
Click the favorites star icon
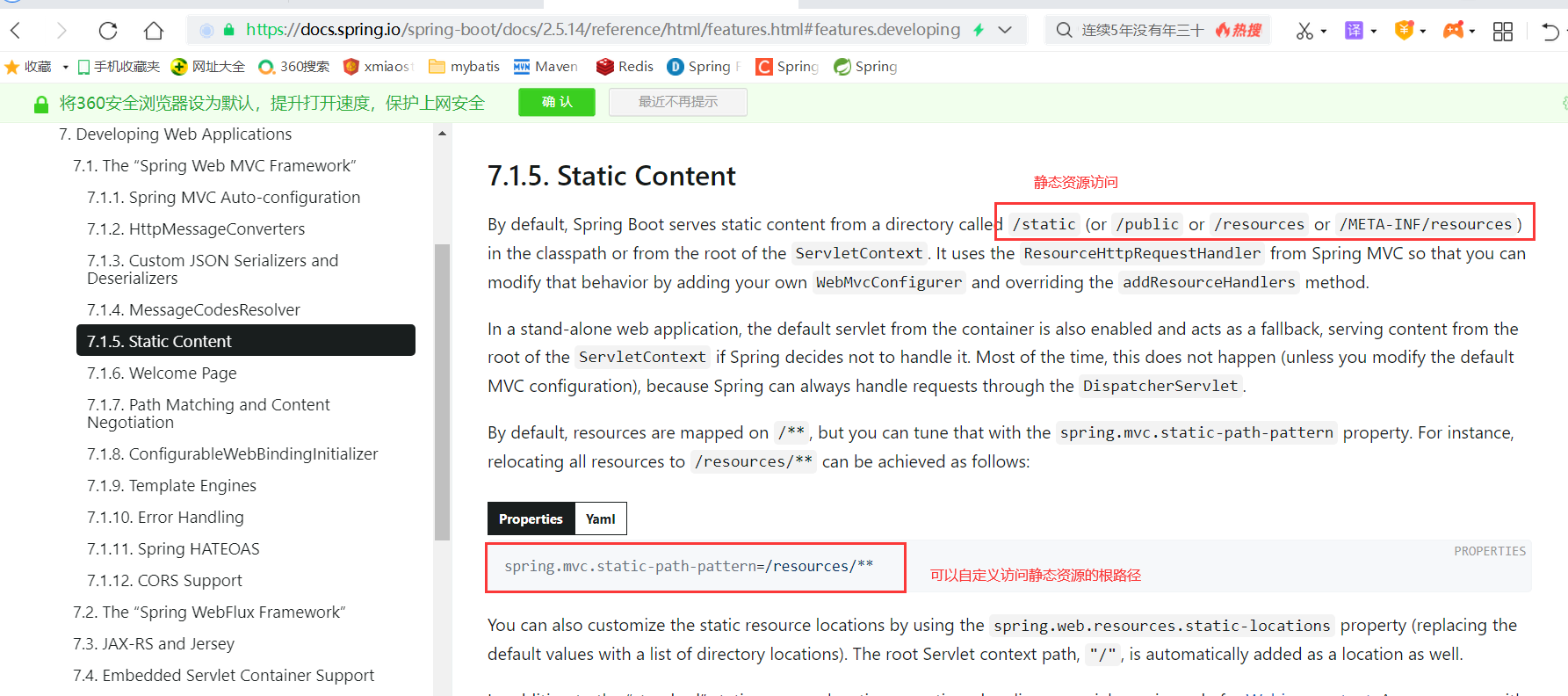tap(12, 67)
